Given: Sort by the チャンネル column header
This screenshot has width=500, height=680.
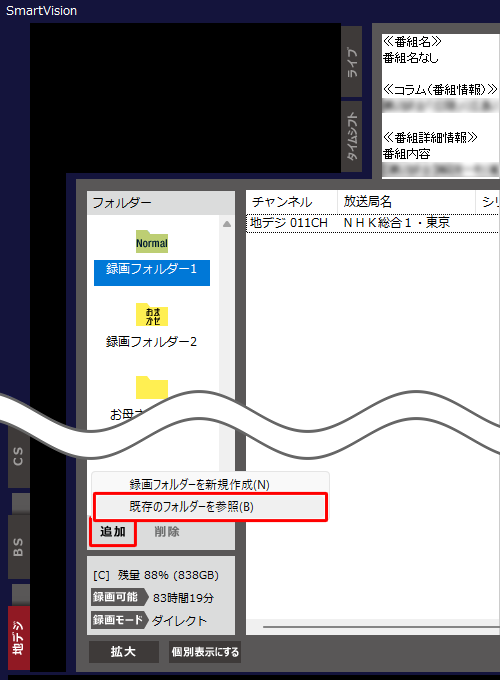Looking at the screenshot, I should coord(292,202).
